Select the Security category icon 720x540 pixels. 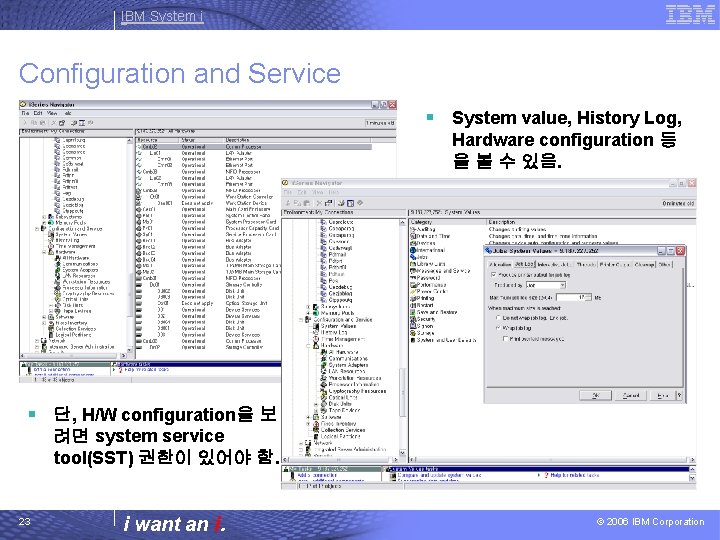(413, 319)
